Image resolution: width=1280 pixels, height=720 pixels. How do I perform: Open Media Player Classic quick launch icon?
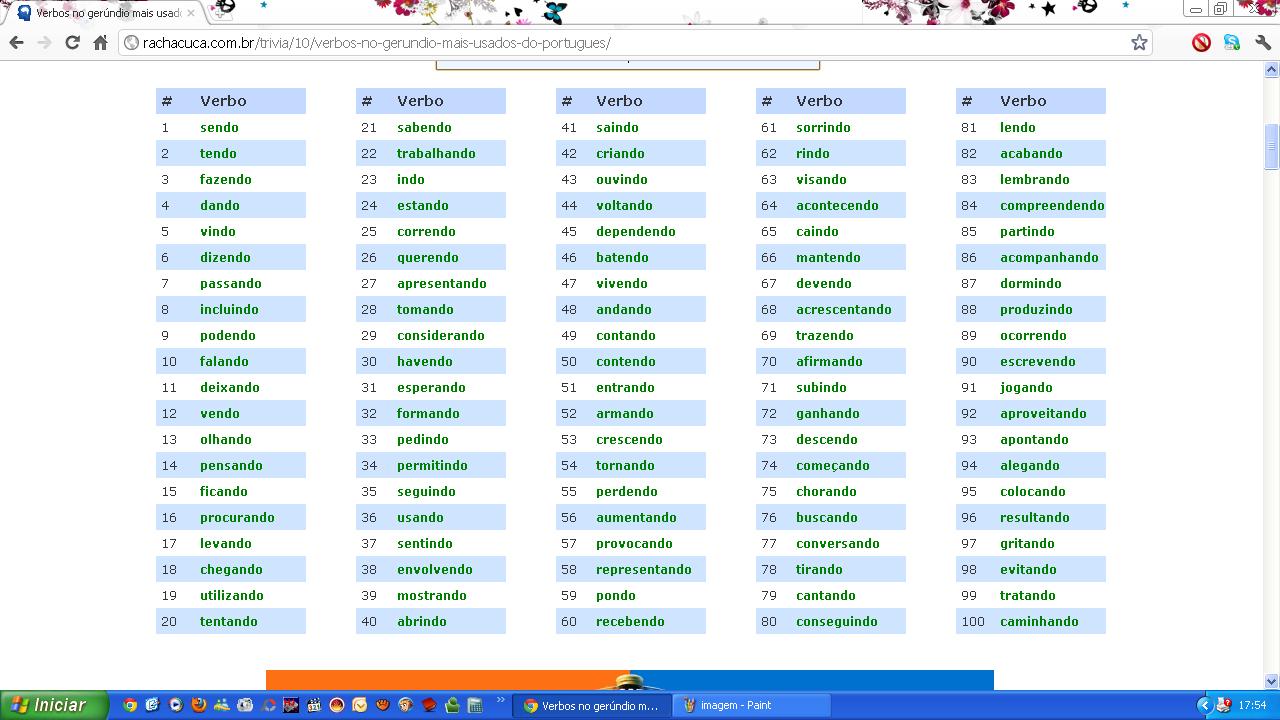click(x=314, y=705)
